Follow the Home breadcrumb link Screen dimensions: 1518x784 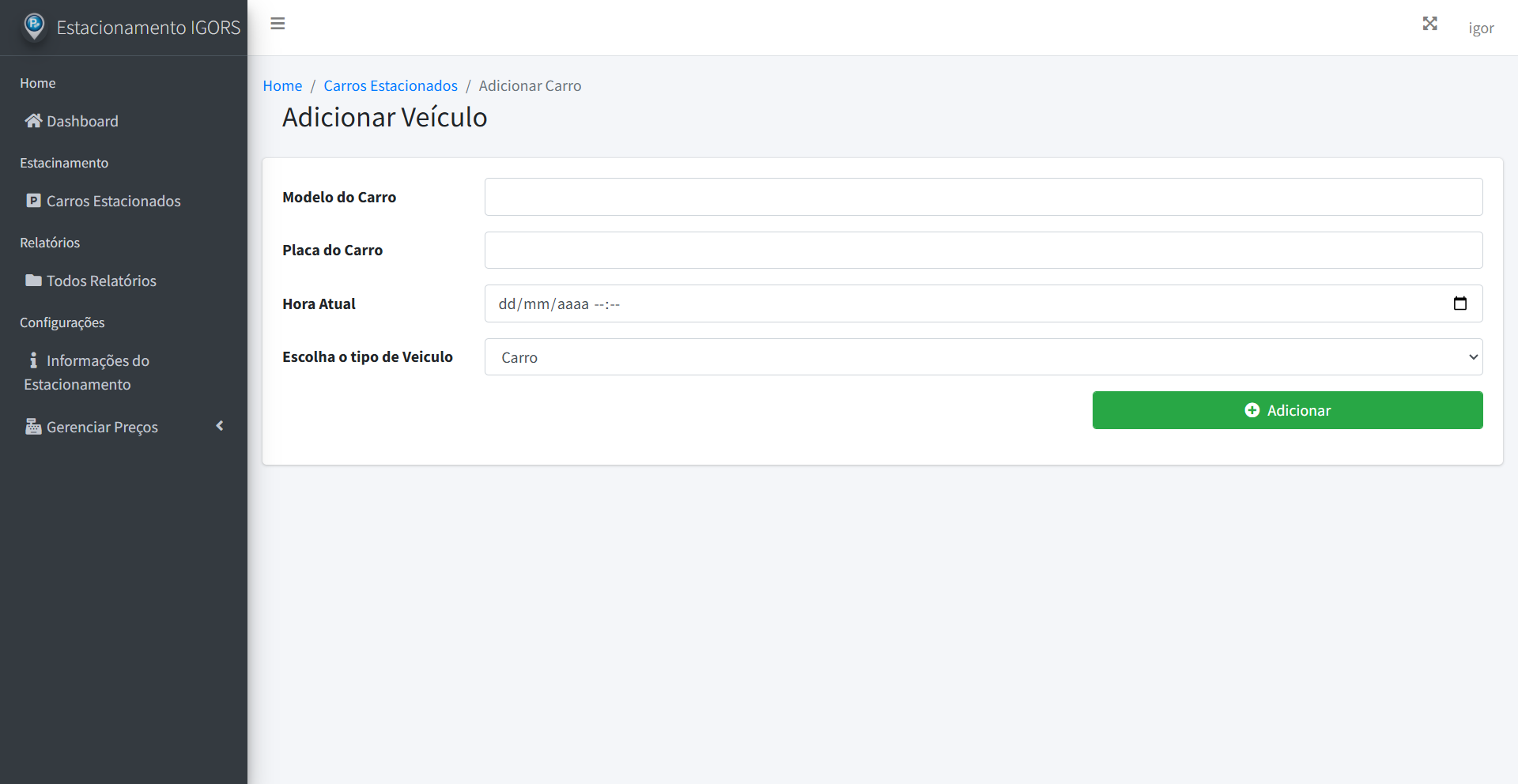click(x=282, y=85)
